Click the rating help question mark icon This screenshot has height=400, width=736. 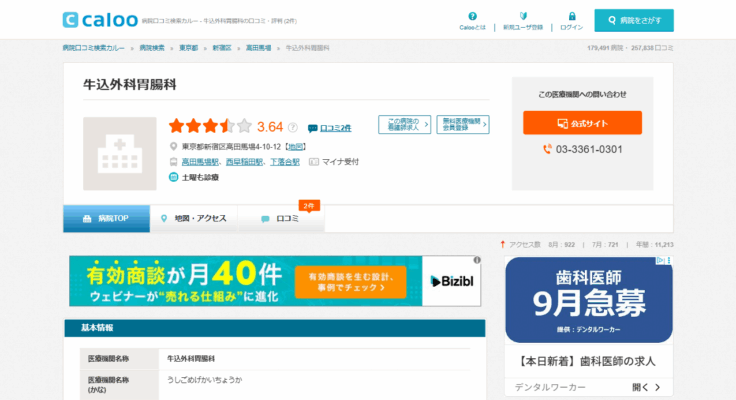coord(293,127)
